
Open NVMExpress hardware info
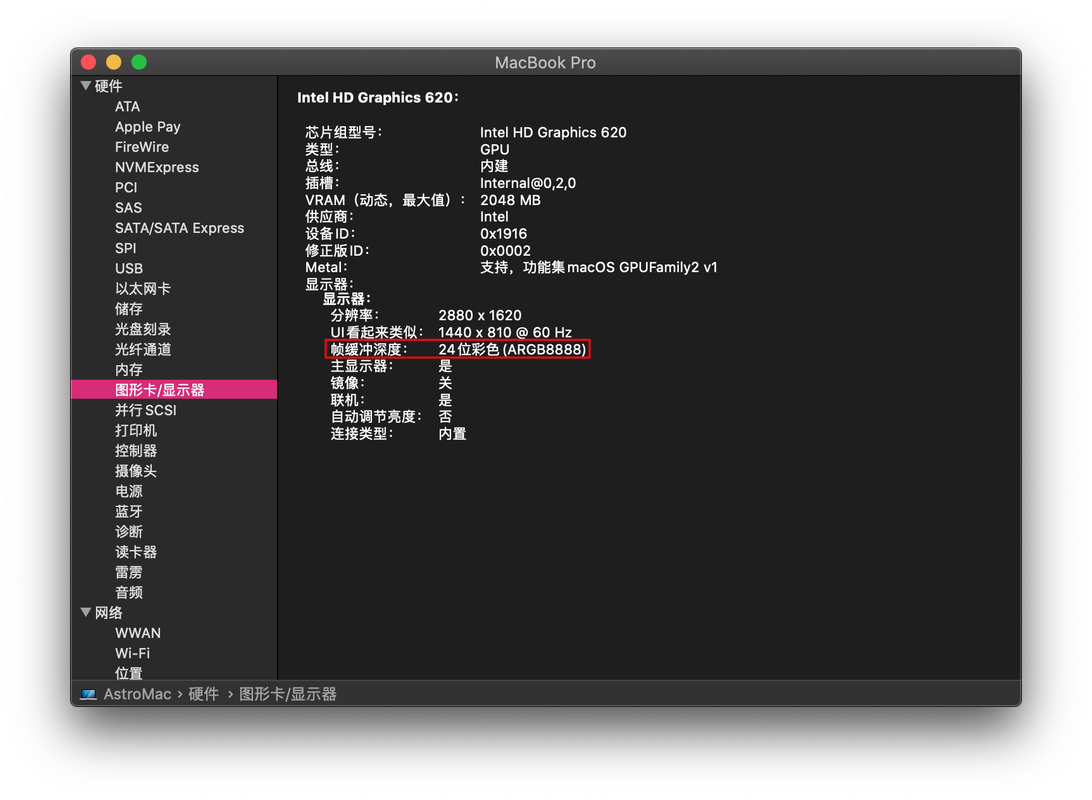(x=157, y=167)
